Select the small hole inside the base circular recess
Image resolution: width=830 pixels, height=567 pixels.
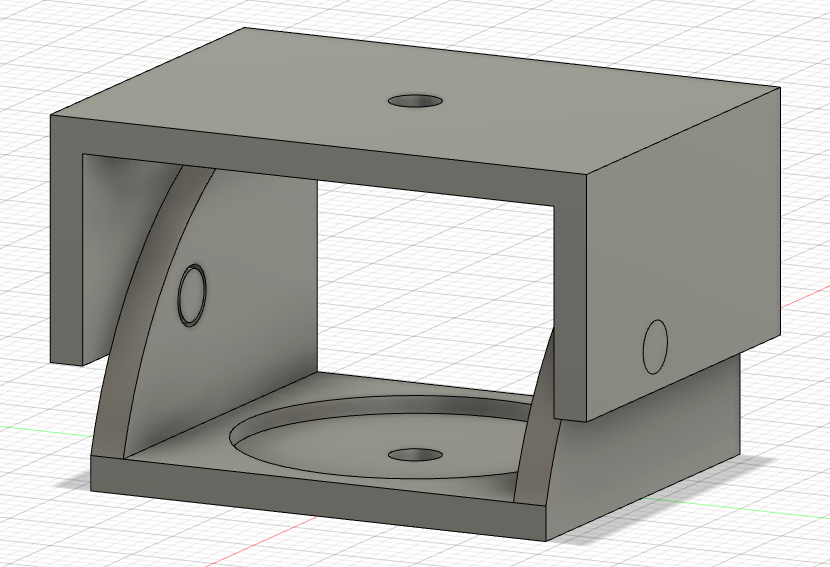coord(415,454)
